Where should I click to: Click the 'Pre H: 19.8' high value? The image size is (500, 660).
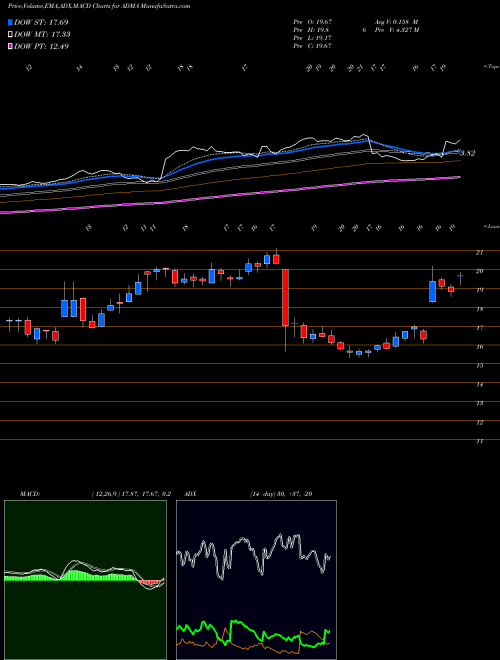coord(311,30)
